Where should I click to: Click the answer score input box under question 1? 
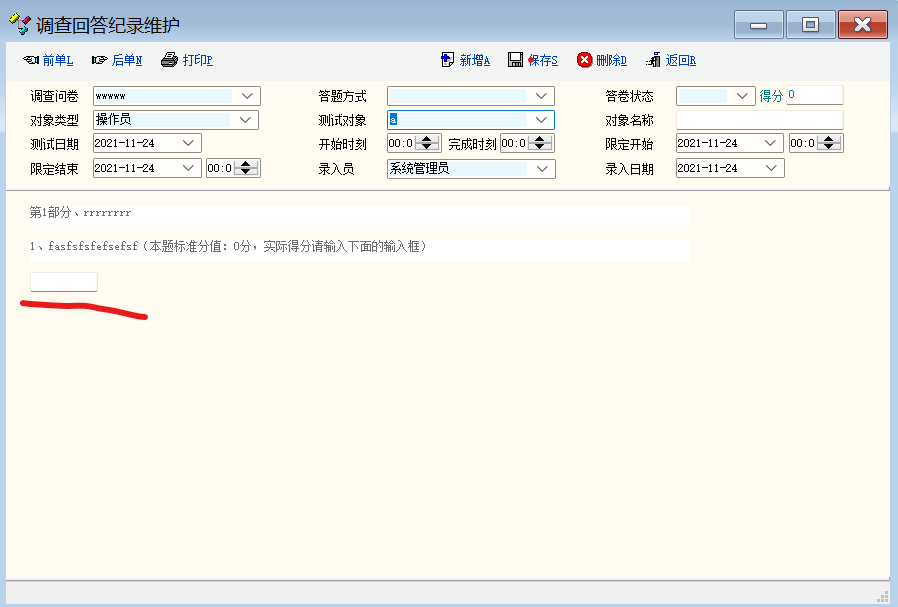tap(64, 282)
